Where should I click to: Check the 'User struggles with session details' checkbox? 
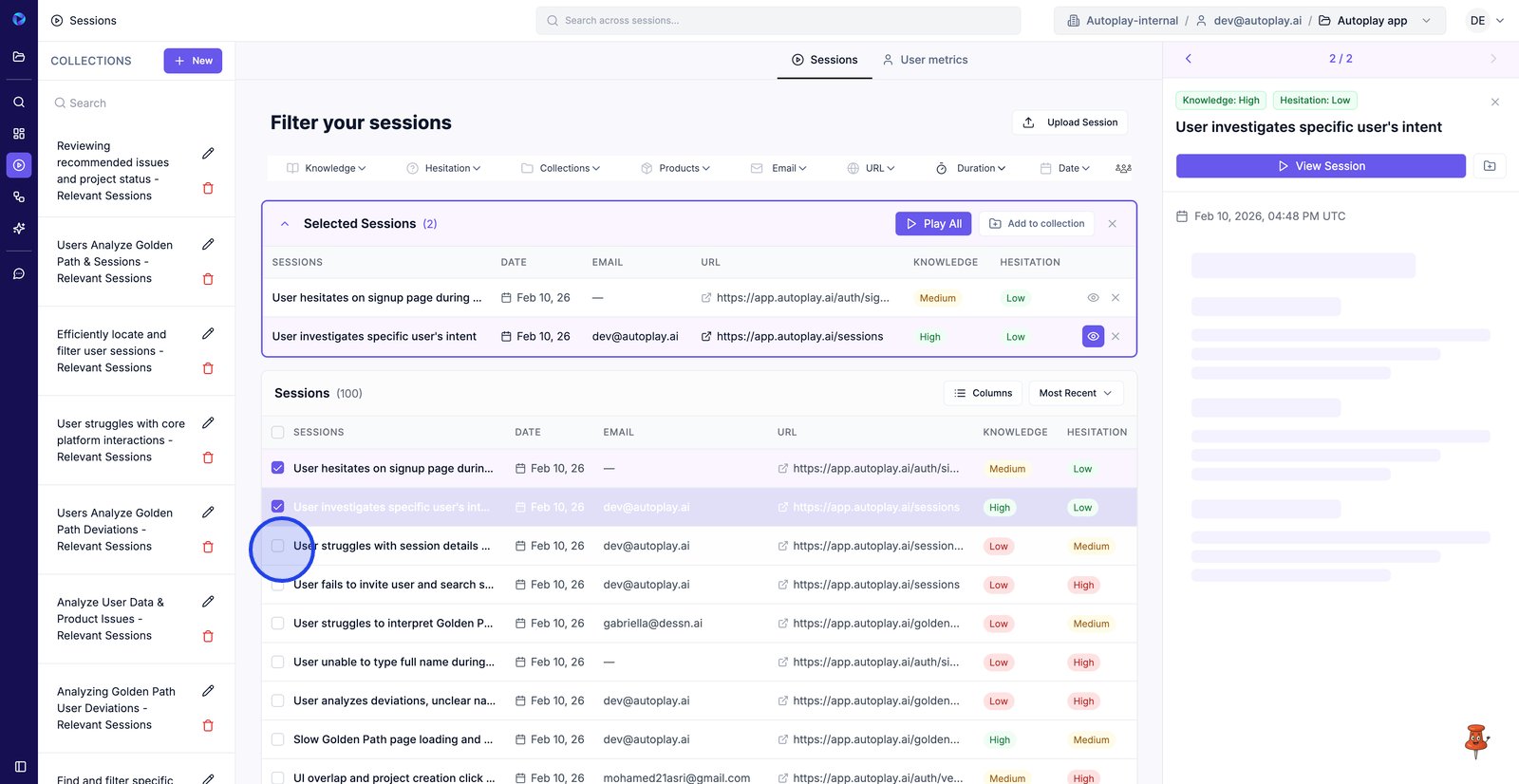278,546
